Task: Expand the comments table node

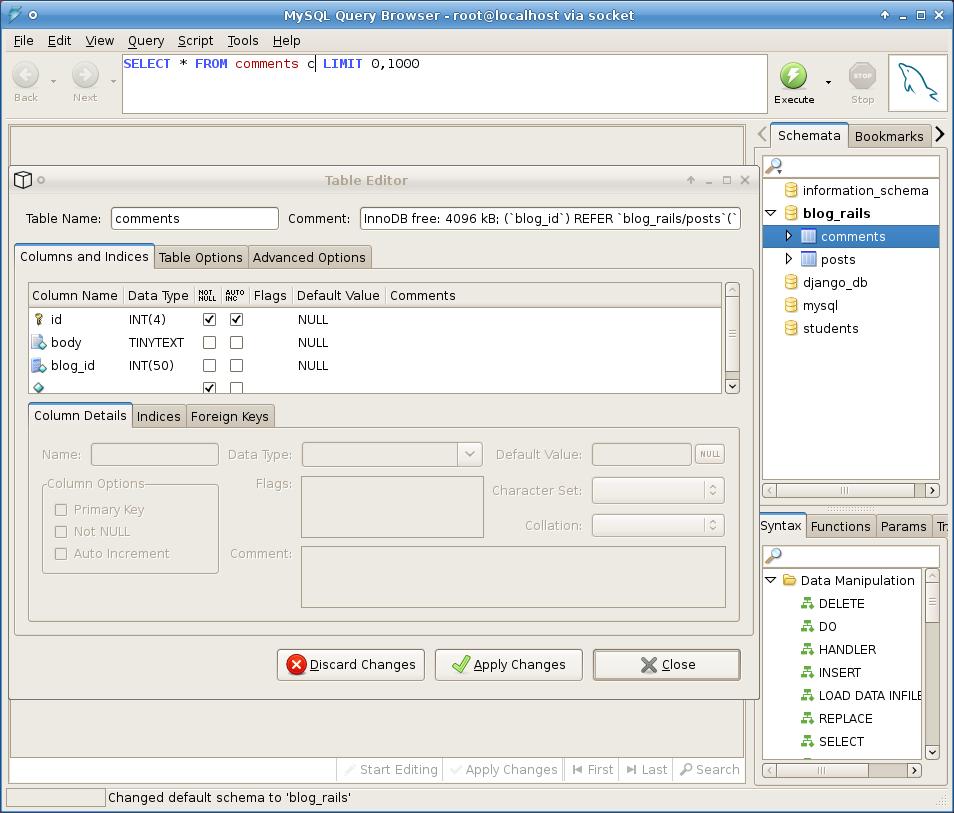Action: [789, 236]
